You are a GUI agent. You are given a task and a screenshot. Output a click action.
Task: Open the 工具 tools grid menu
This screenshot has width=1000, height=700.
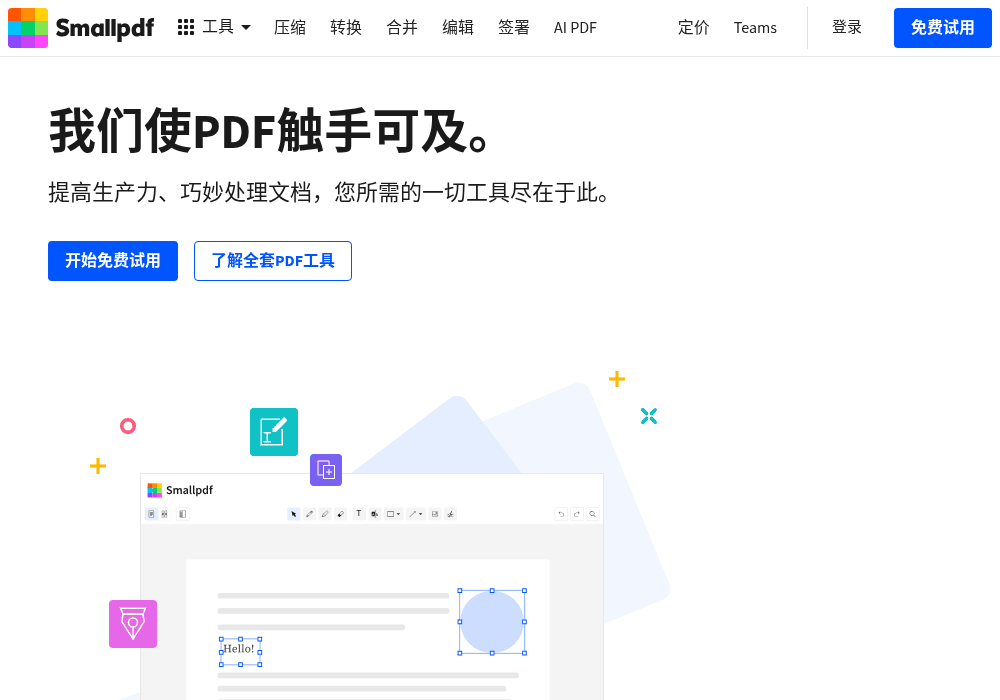click(214, 27)
